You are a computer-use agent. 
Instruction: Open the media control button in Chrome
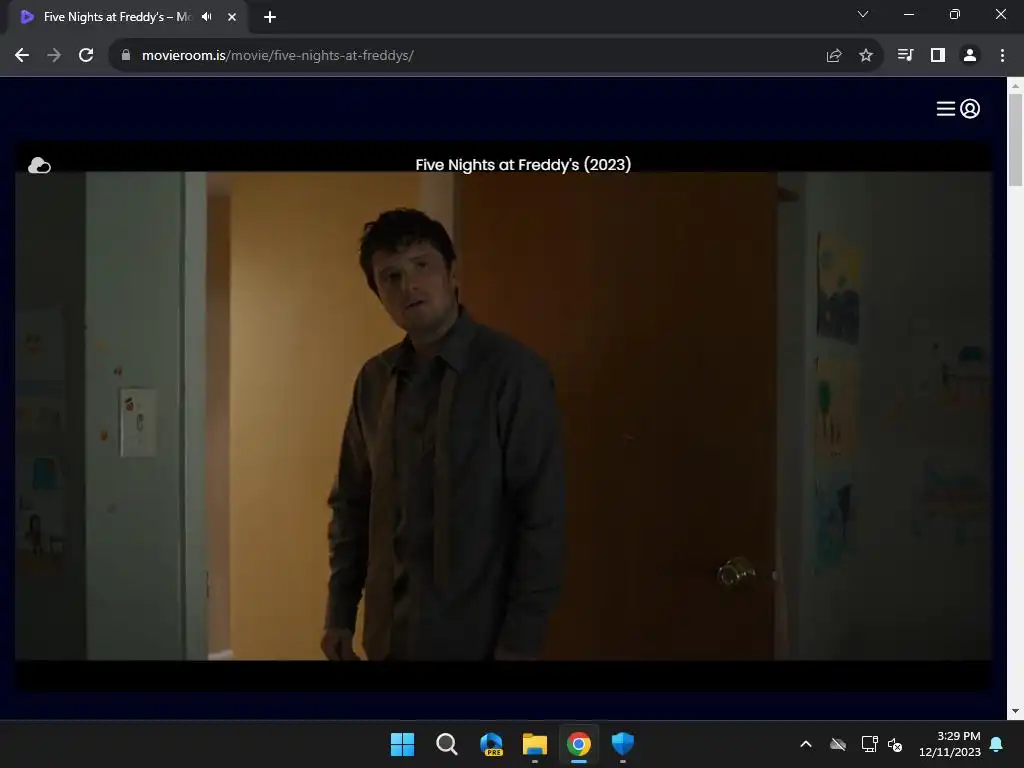905,56
